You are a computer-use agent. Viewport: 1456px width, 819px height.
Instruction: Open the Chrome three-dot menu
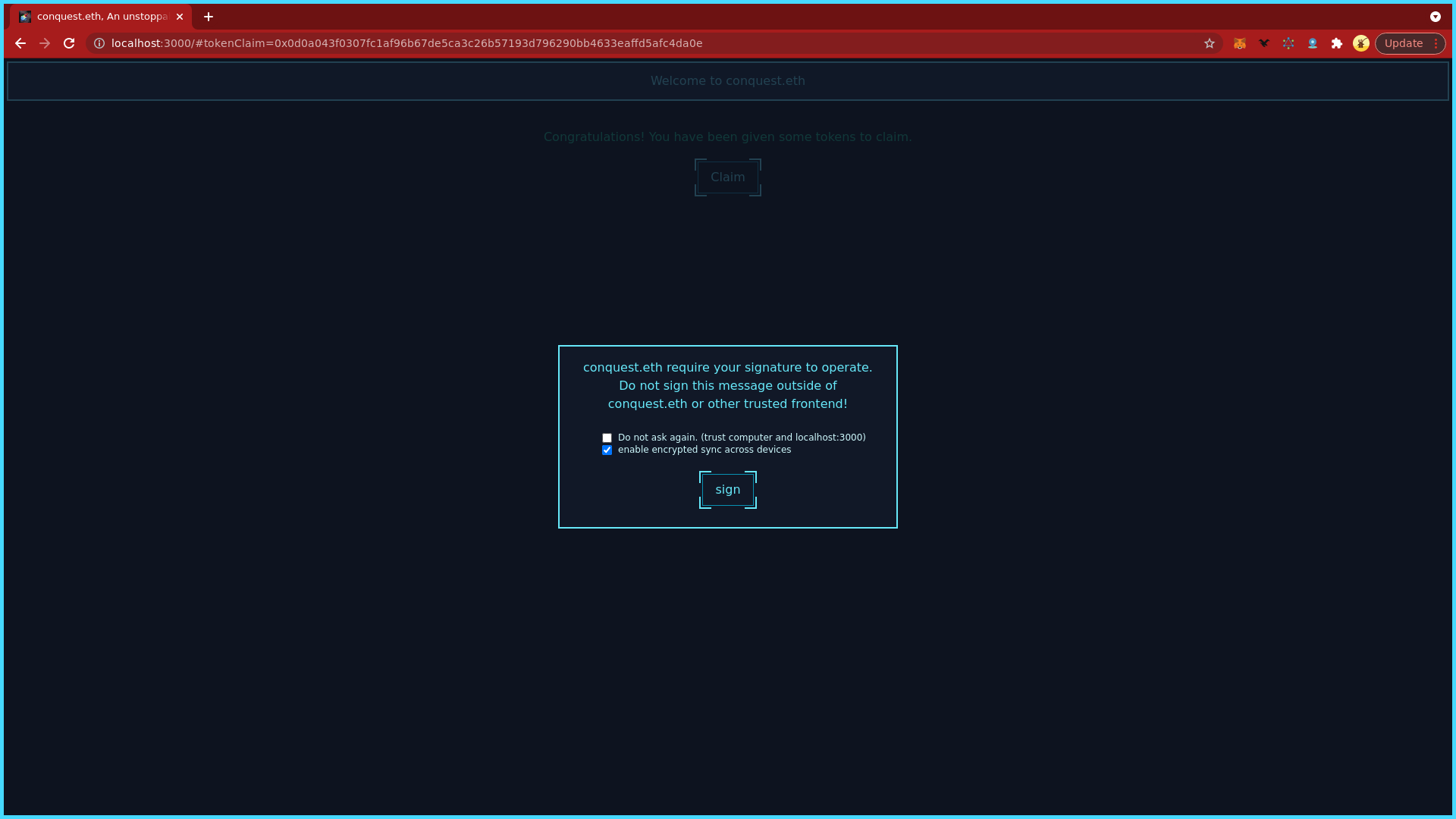click(1436, 43)
